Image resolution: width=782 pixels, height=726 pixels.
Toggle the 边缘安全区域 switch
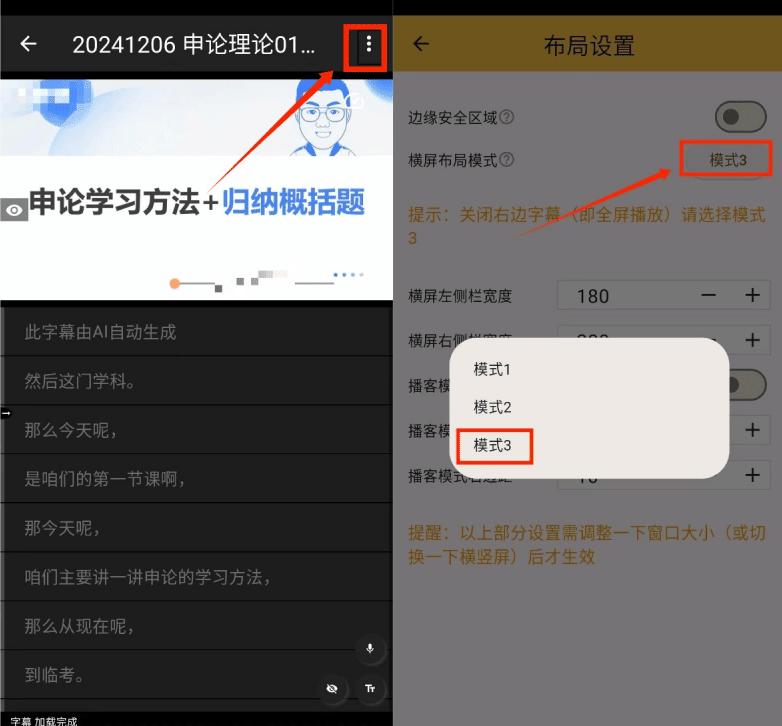(740, 118)
